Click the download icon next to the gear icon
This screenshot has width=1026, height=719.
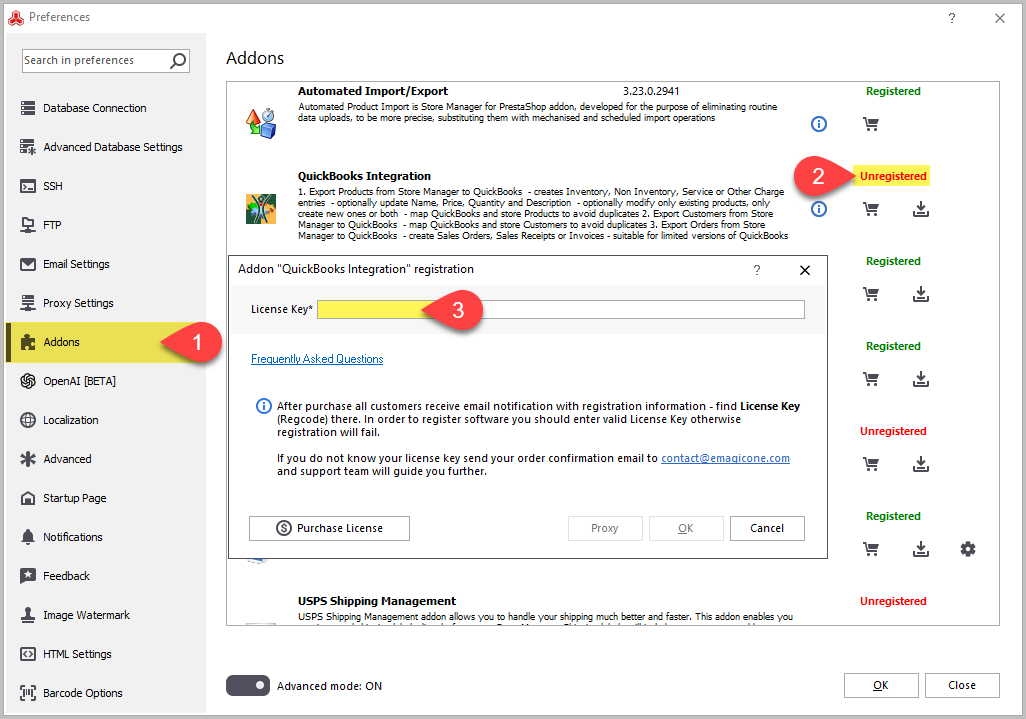coord(921,549)
